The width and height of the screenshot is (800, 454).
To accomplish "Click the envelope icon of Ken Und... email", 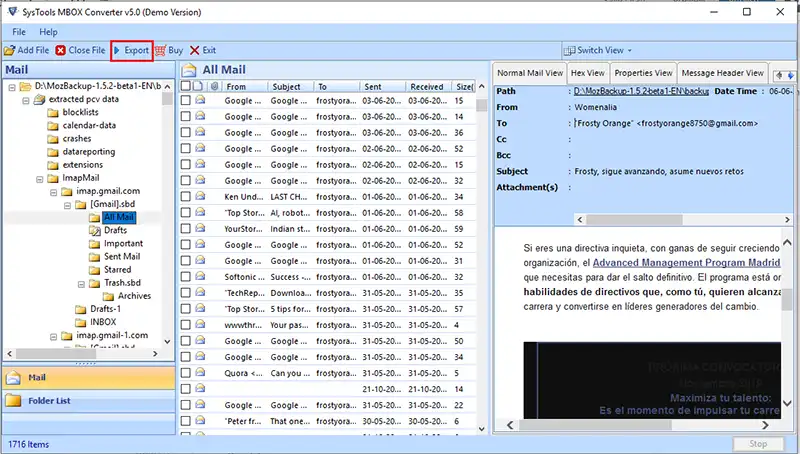I will [200, 196].
